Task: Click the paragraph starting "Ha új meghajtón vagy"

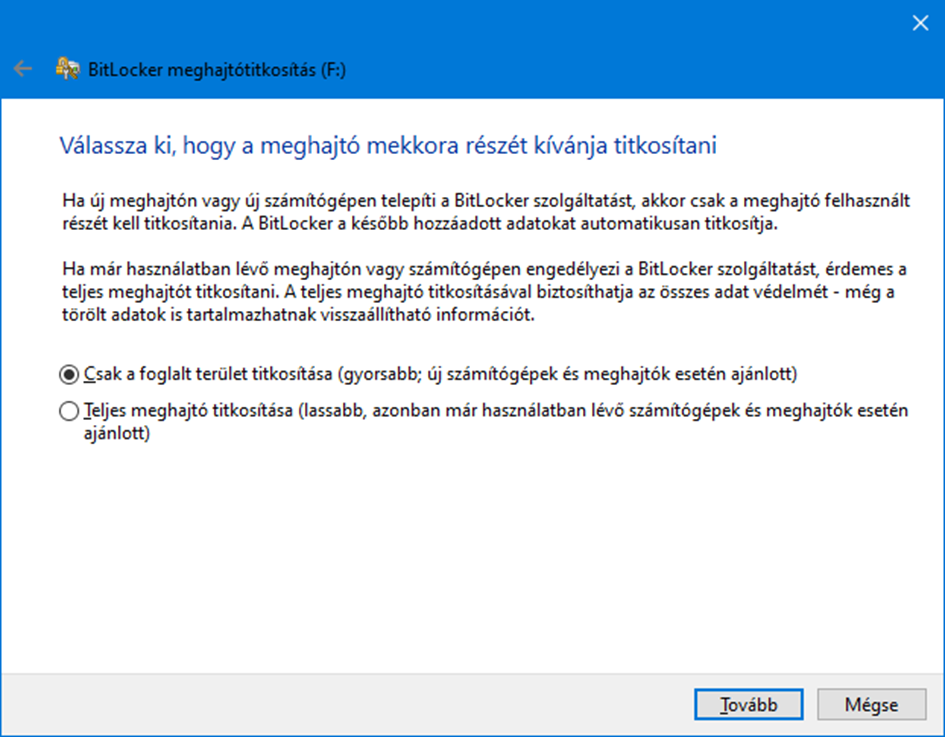Action: (x=486, y=212)
